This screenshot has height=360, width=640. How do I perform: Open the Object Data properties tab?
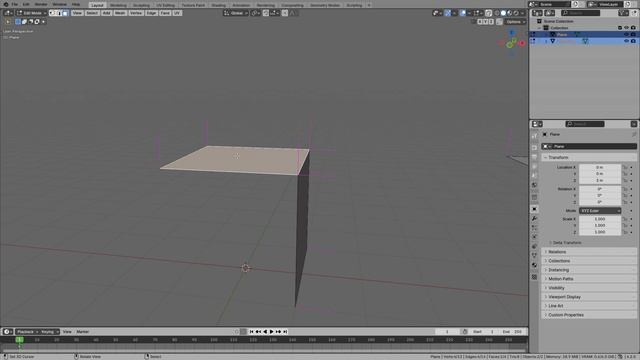click(x=534, y=256)
